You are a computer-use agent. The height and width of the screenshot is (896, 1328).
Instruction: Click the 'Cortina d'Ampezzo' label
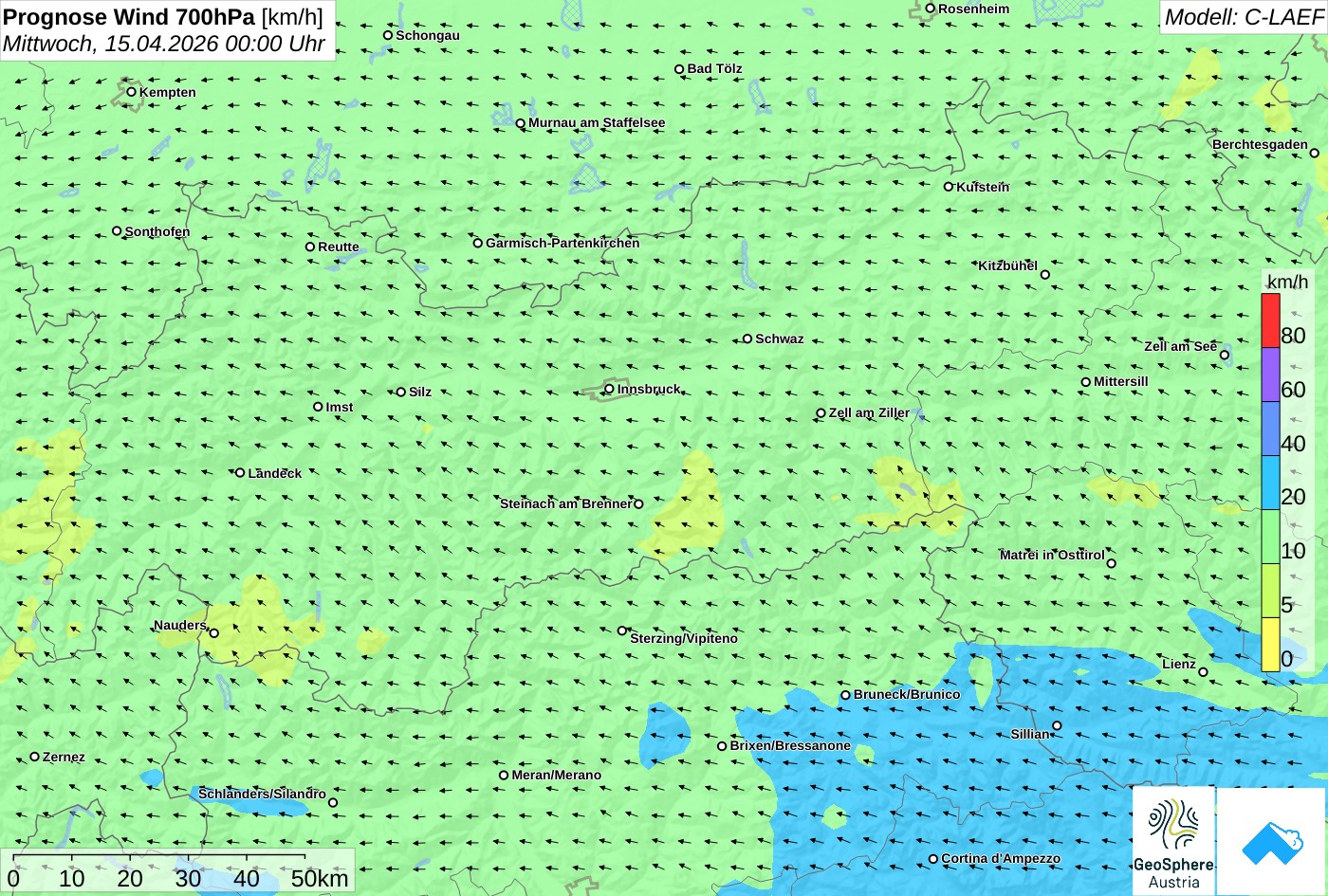tap(1001, 858)
